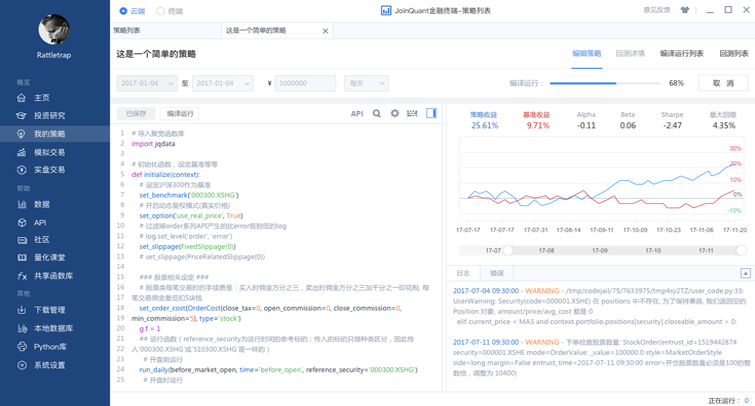Open the start date dropdown 2017-01-04
755x406 pixels.
[147, 83]
